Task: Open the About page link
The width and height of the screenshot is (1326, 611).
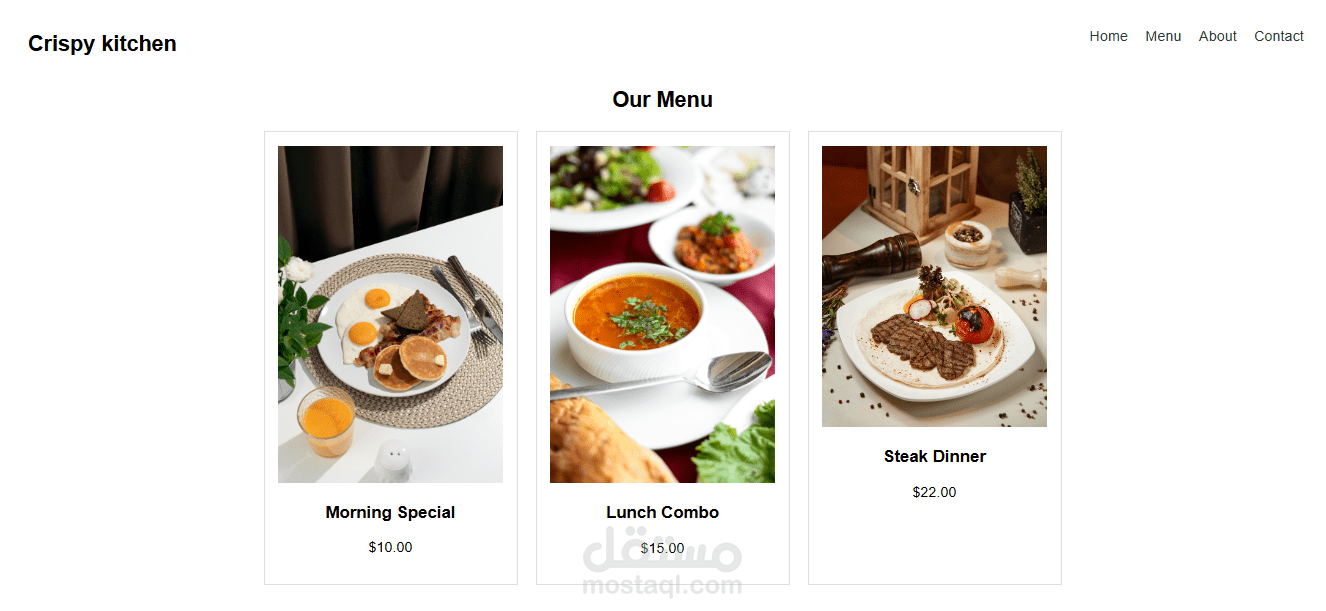Action: click(x=1217, y=36)
